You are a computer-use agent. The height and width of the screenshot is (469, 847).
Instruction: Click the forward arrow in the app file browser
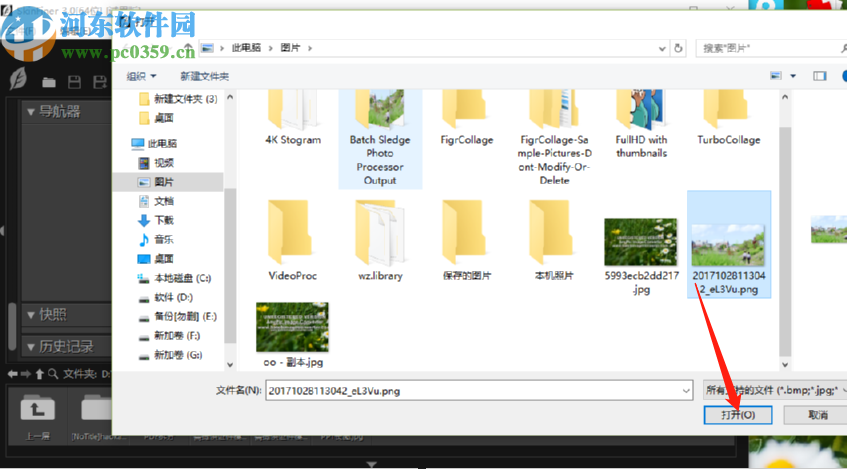(x=25, y=373)
